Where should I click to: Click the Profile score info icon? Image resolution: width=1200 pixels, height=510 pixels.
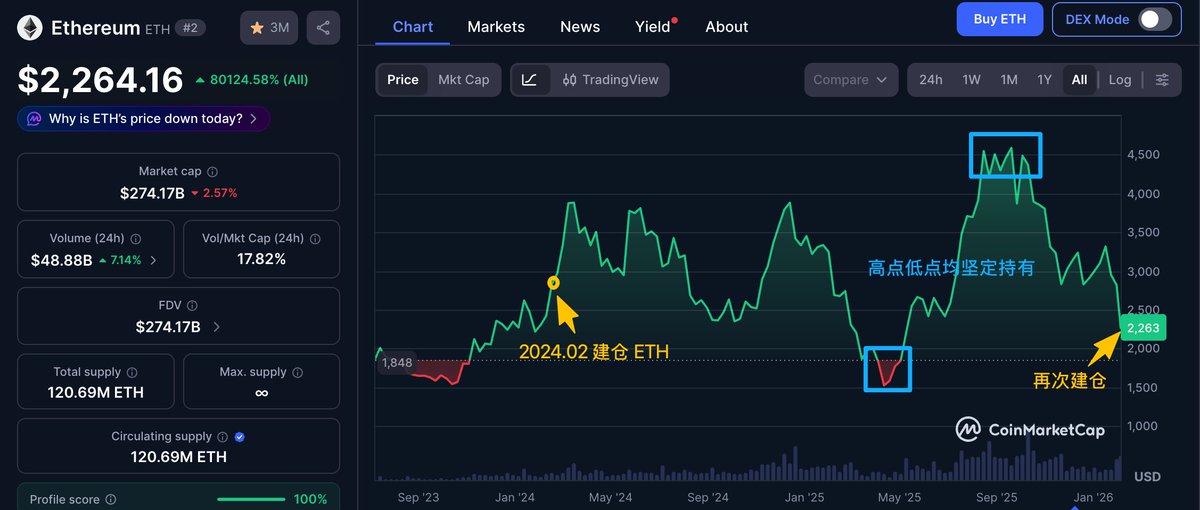click(111, 499)
